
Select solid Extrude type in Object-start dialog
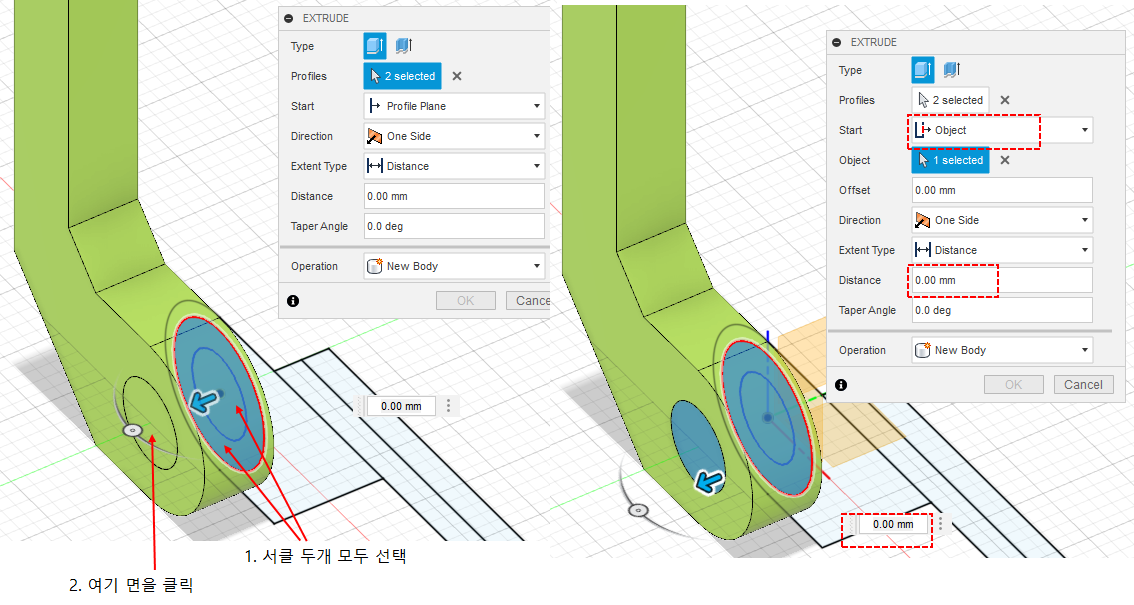923,70
